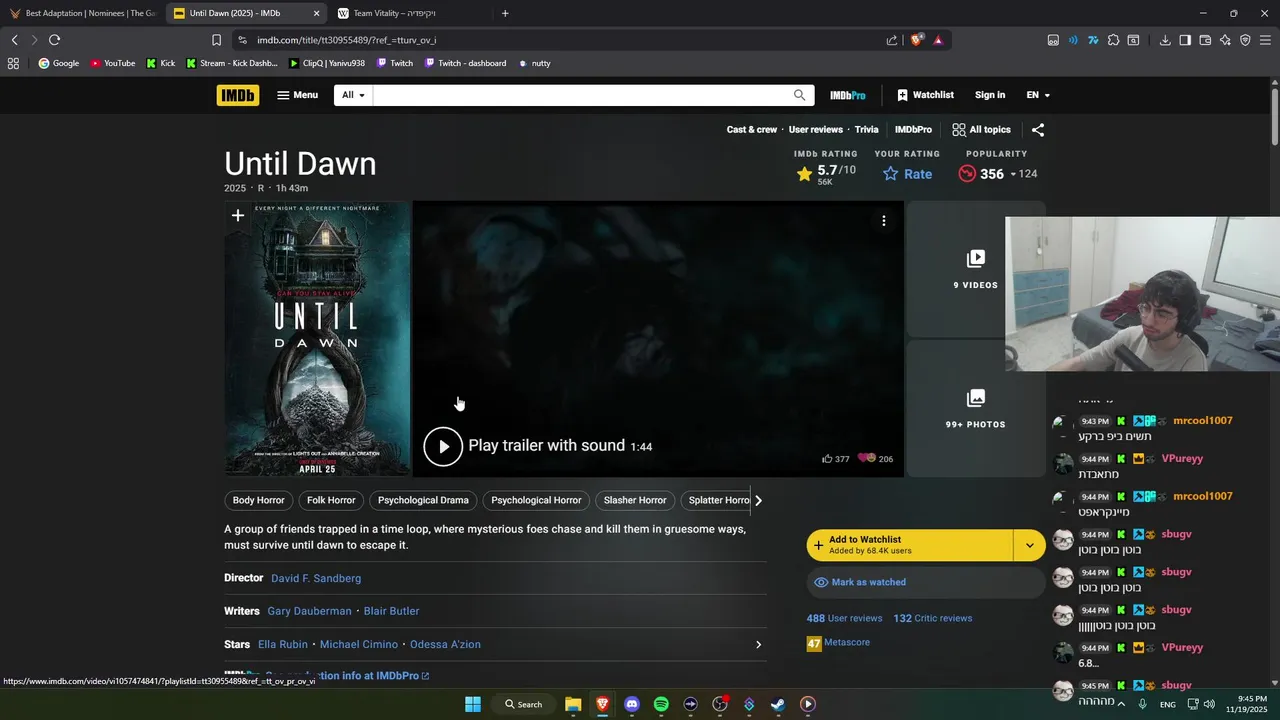Select the Psychological Drama genre chip

tap(423, 500)
